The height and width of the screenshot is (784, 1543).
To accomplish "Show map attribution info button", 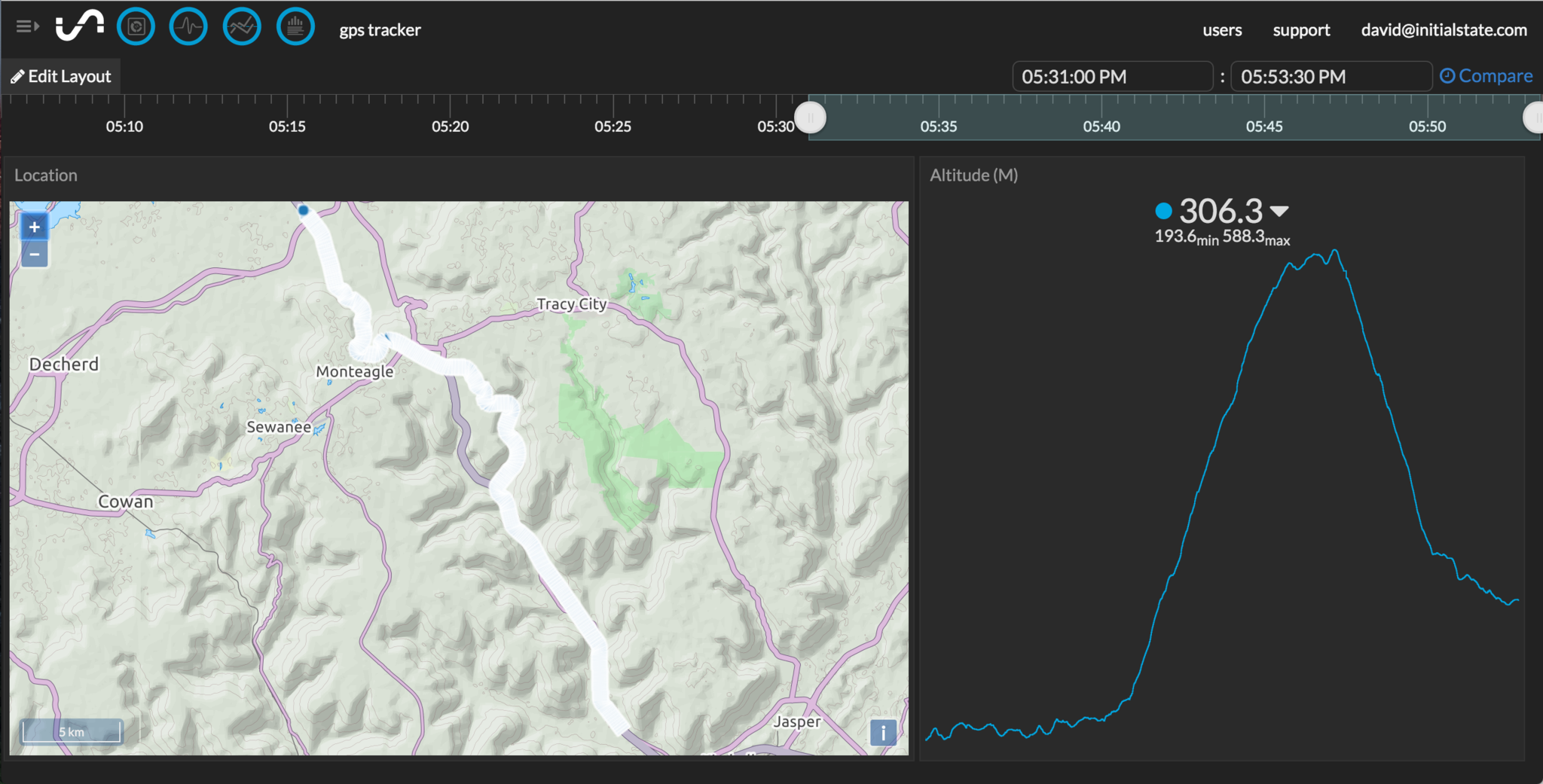I will [x=883, y=732].
